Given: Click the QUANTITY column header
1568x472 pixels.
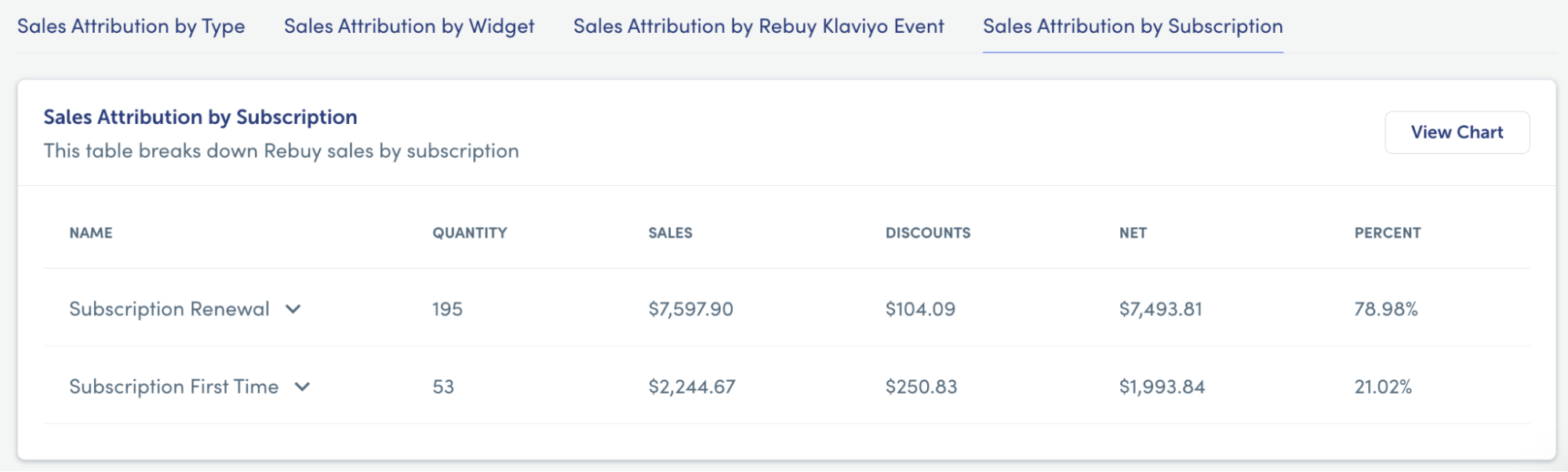Looking at the screenshot, I should [470, 233].
